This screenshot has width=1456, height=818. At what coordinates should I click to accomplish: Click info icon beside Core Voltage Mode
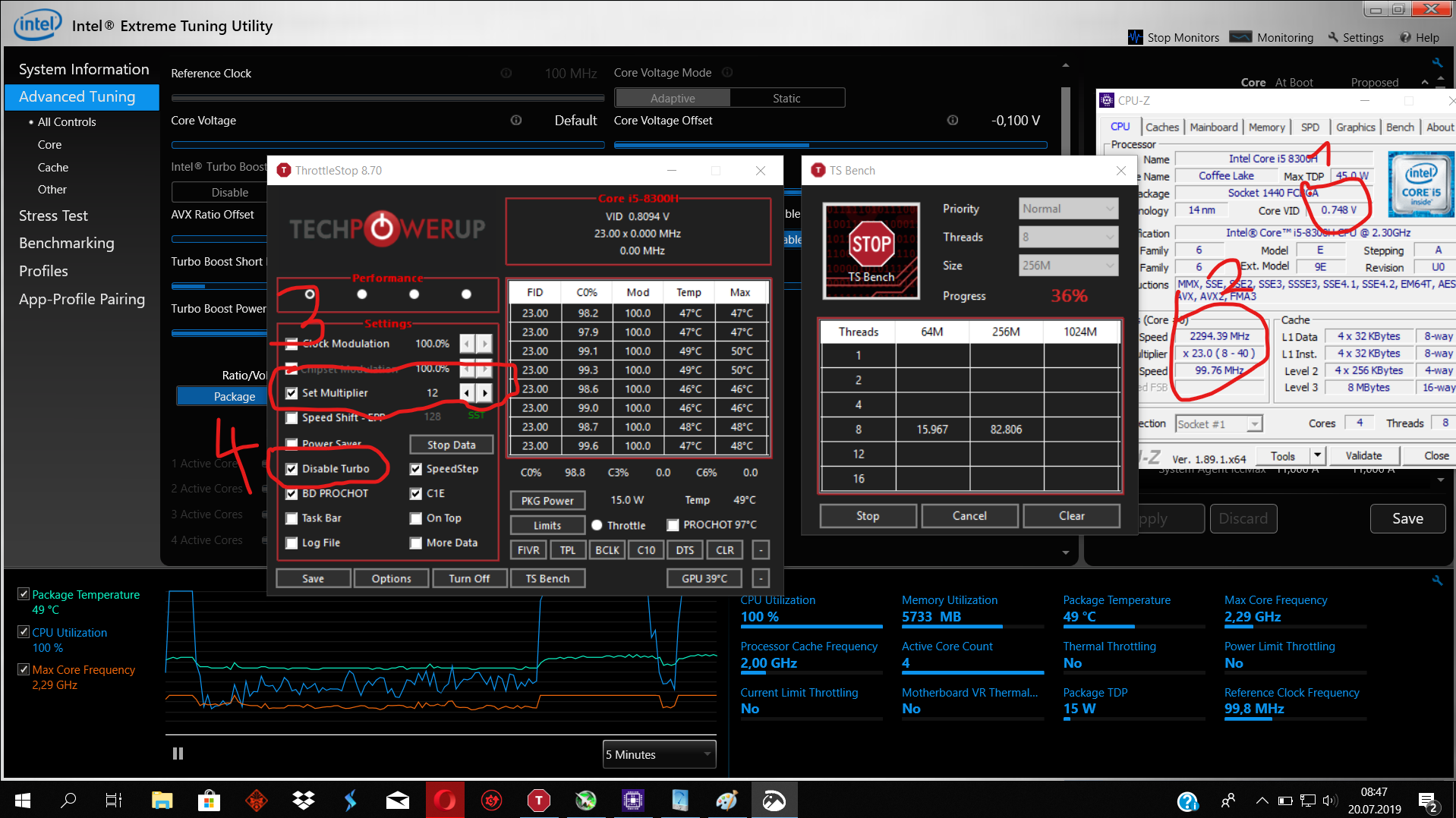pos(727,72)
